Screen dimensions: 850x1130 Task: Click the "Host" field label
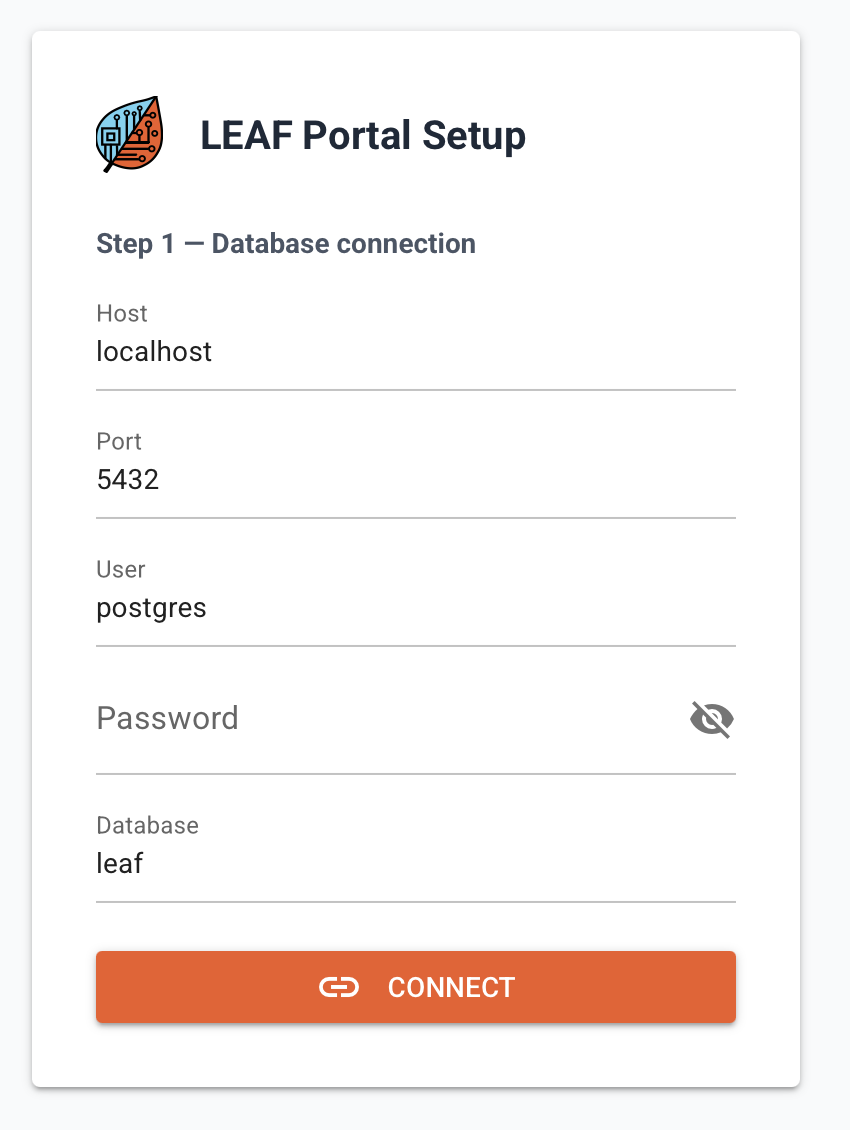(122, 314)
